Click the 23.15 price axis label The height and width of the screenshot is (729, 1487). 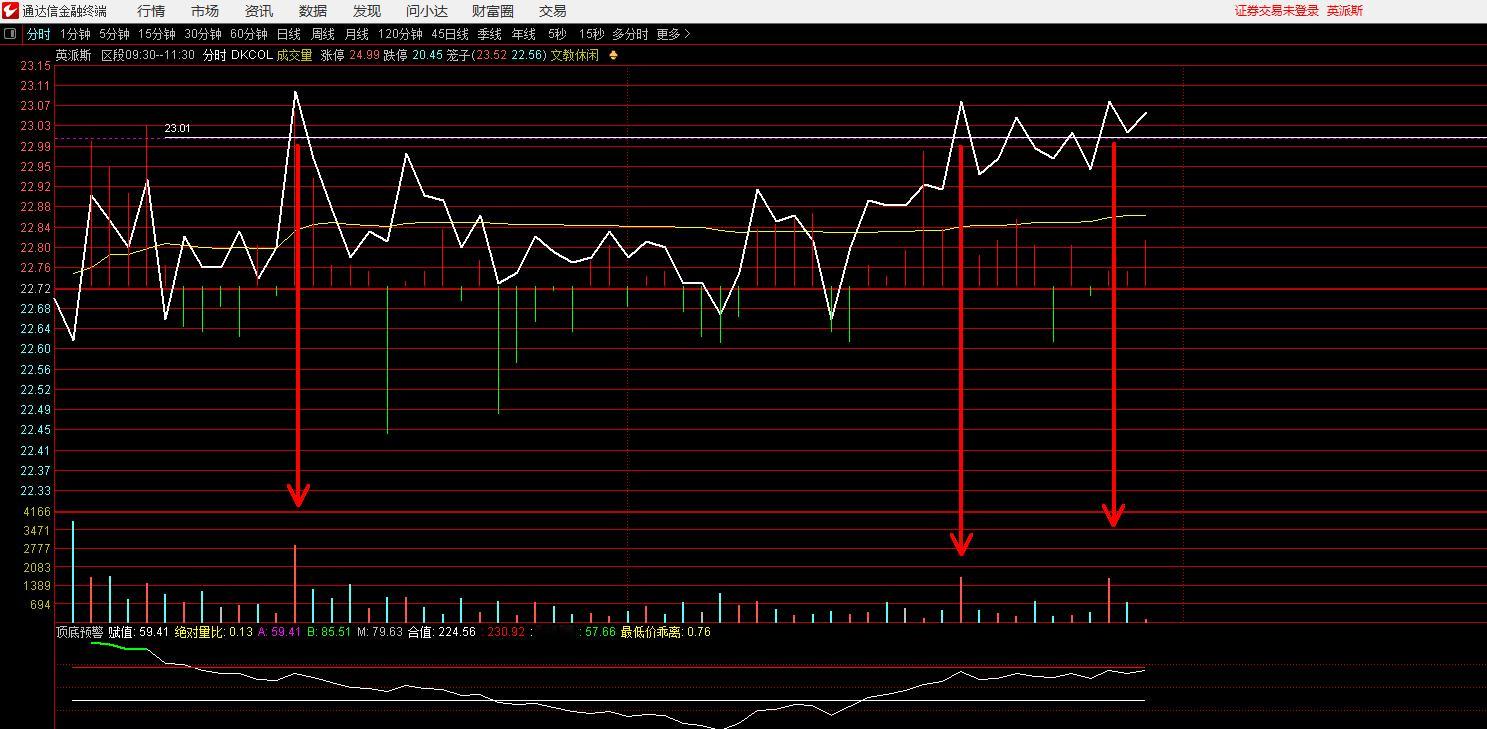click(x=35, y=65)
